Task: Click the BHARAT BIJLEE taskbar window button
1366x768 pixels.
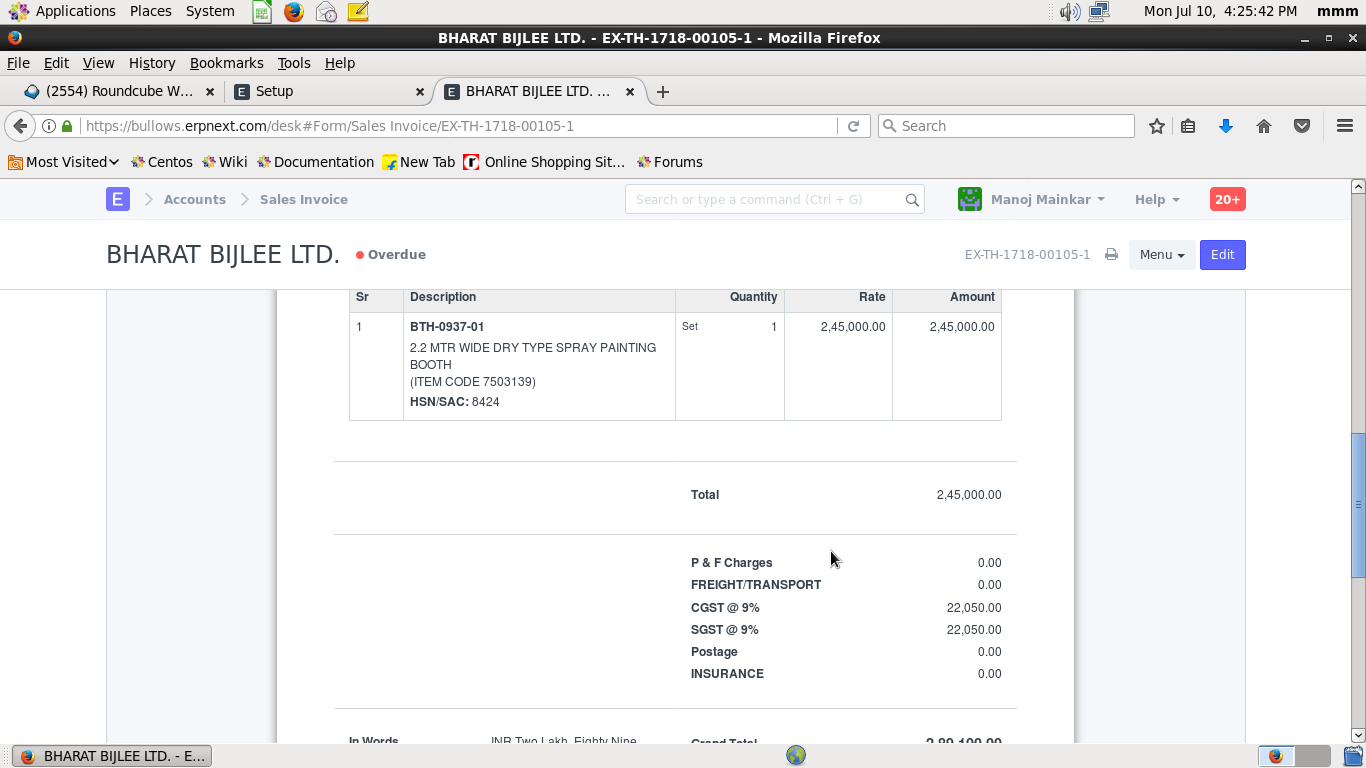Action: click(112, 756)
